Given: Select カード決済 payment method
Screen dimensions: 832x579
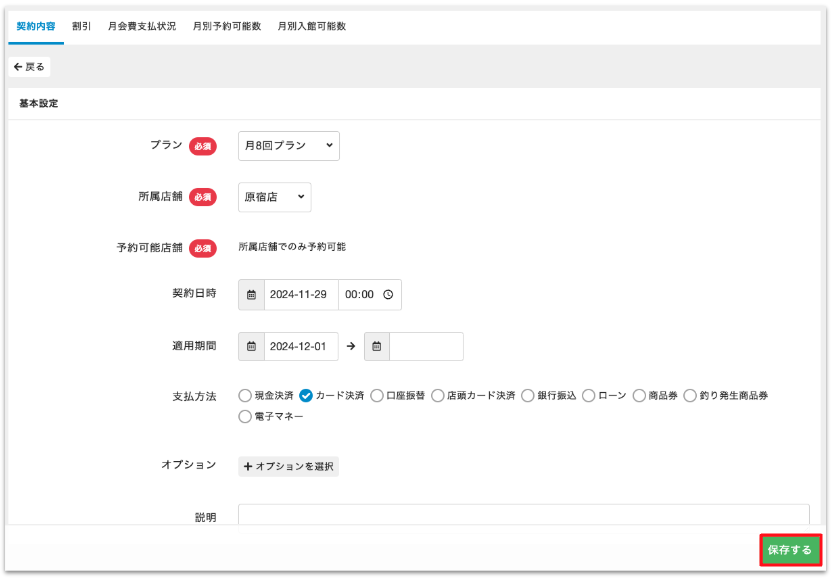Looking at the screenshot, I should (x=306, y=396).
